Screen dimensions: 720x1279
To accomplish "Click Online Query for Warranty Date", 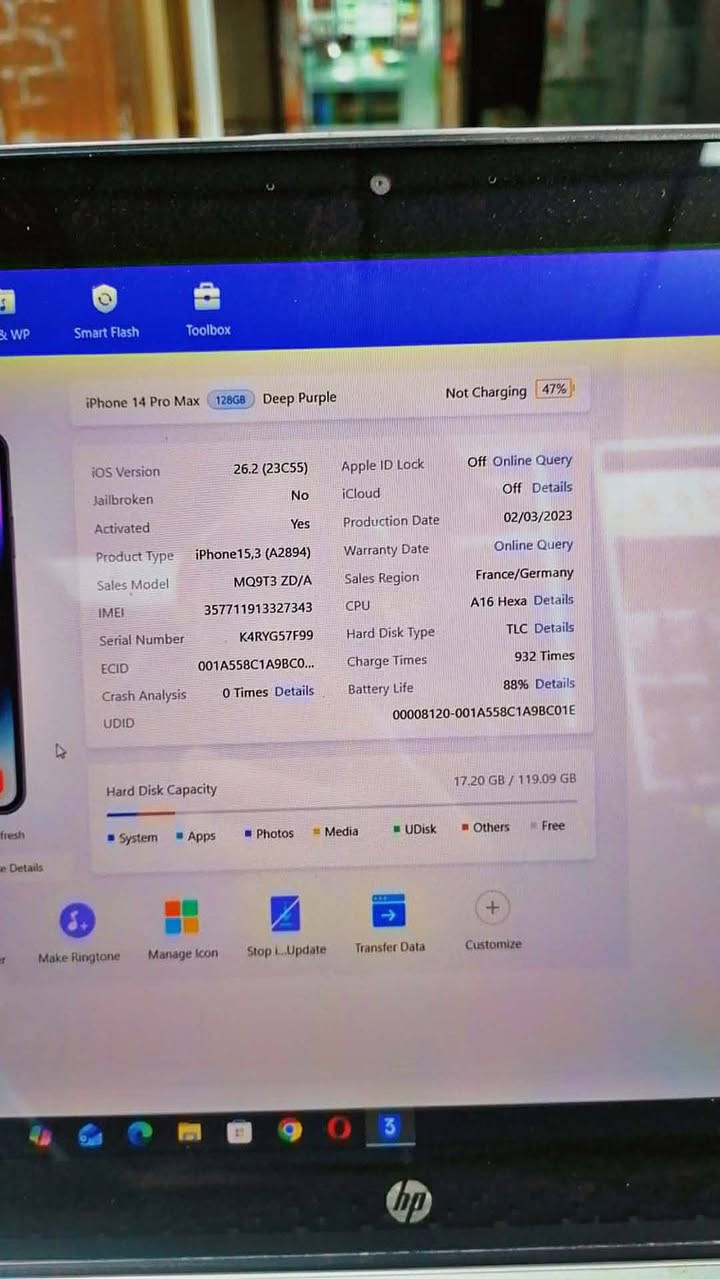I will pyautogui.click(x=533, y=545).
